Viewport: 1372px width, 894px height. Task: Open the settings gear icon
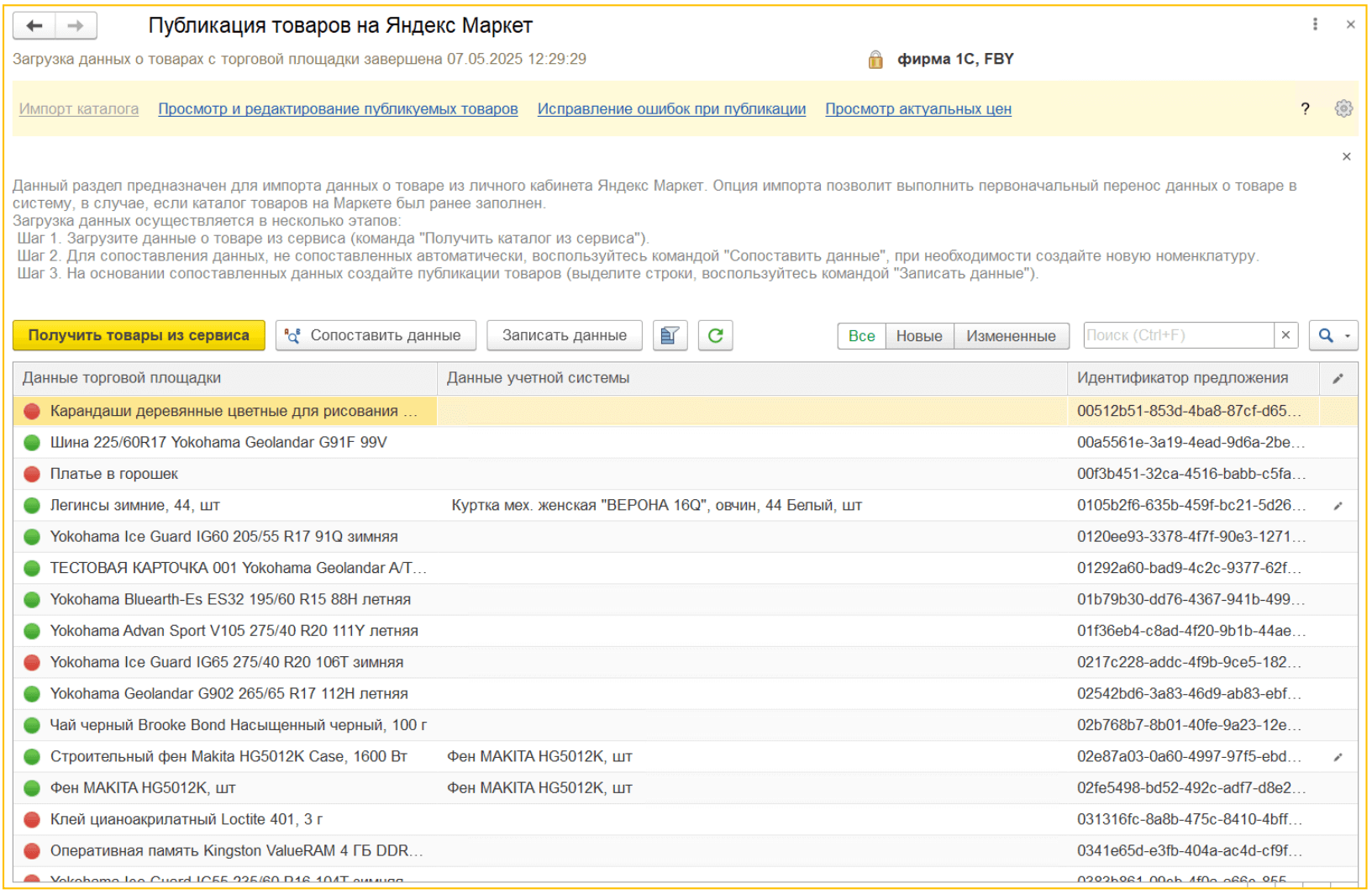click(x=1343, y=108)
